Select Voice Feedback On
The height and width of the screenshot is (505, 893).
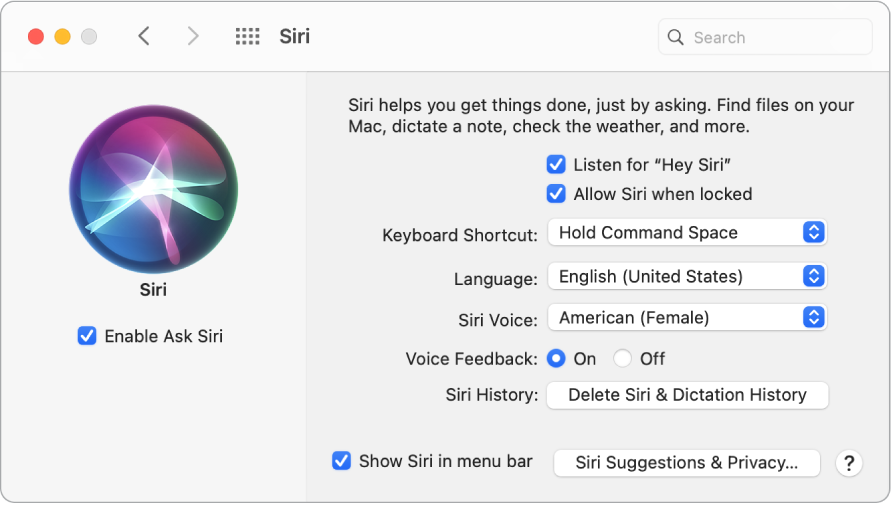pos(556,359)
